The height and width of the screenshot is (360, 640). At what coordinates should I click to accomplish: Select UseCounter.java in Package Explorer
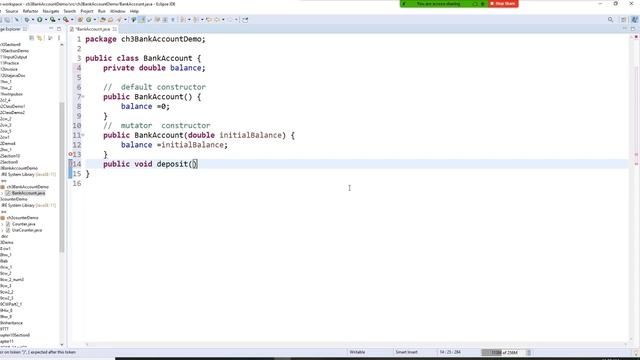pyautogui.click(x=27, y=230)
